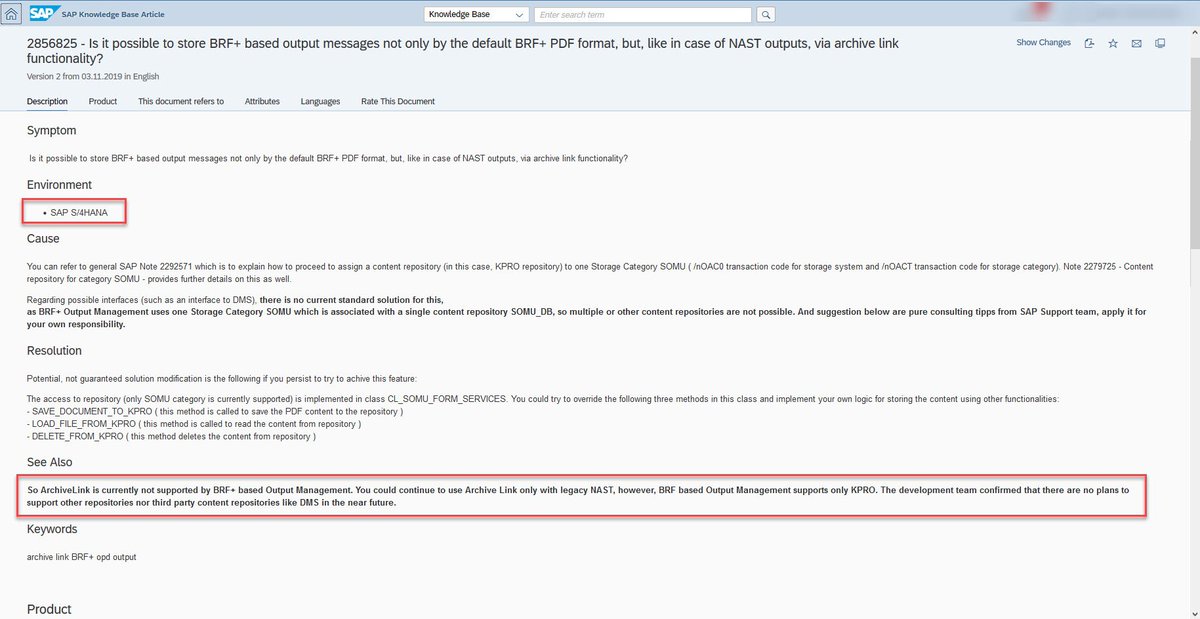The image size is (1200, 619).
Task: Select the SAP logo in the top bar
Action: point(42,13)
